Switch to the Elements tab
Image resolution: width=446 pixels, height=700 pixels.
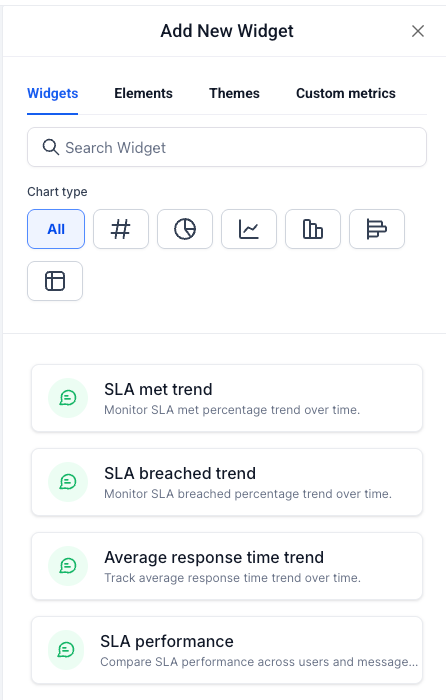tap(143, 93)
